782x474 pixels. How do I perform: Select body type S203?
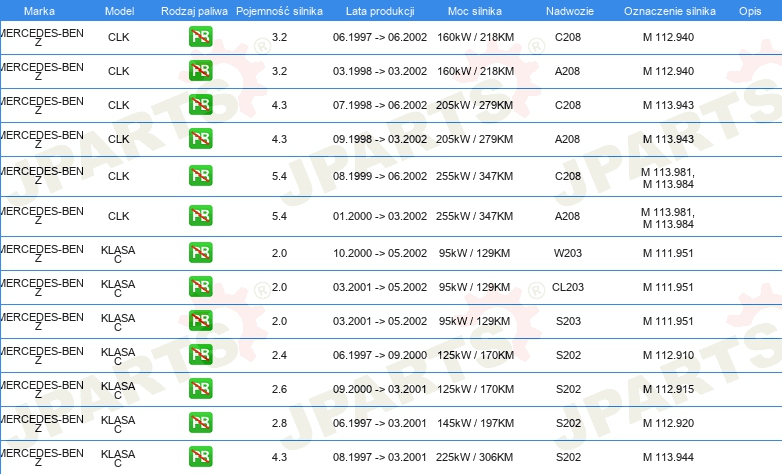tap(568, 321)
